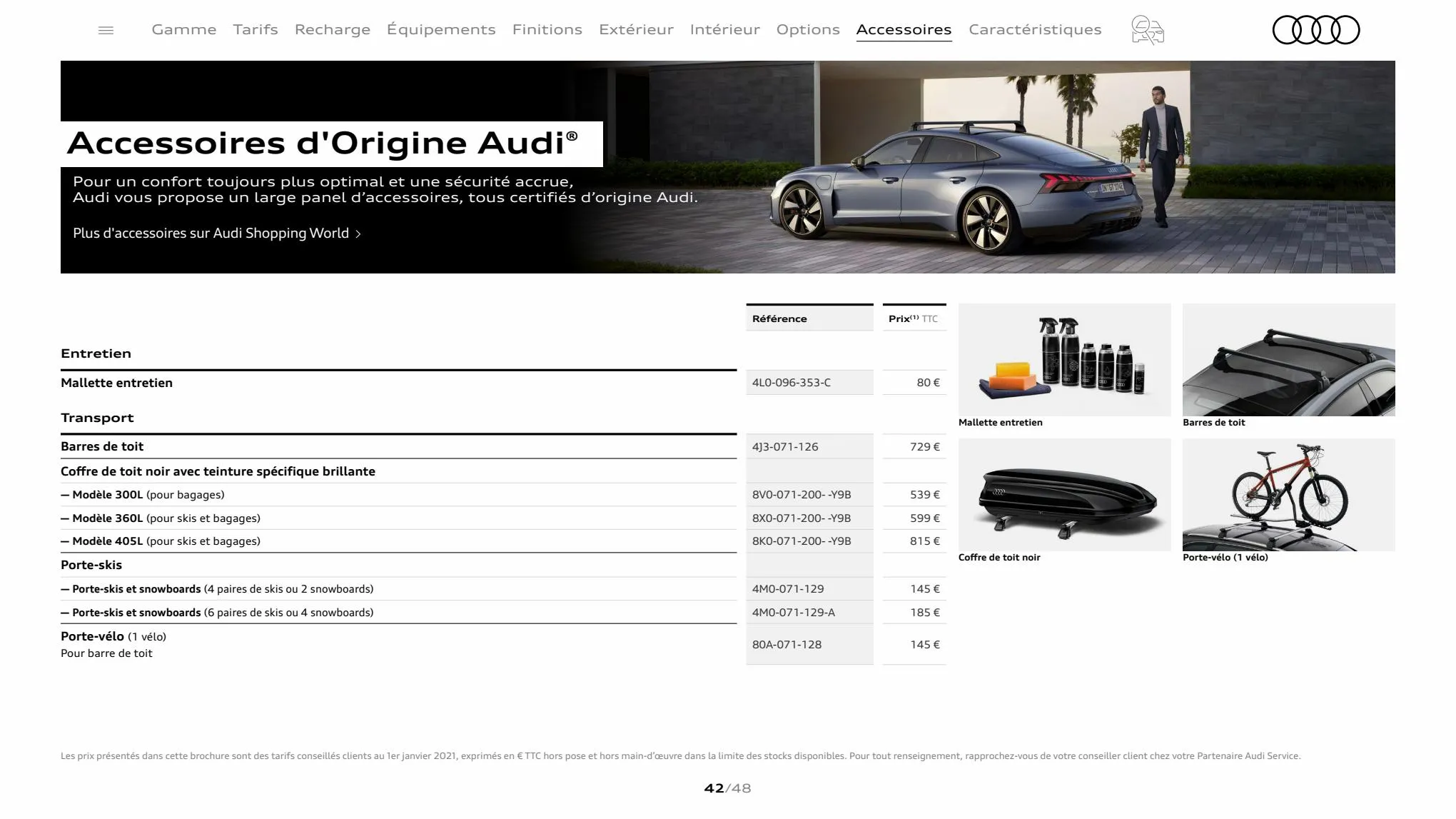Click the Audi logo icon top right
The height and width of the screenshot is (819, 1456).
tap(1315, 30)
